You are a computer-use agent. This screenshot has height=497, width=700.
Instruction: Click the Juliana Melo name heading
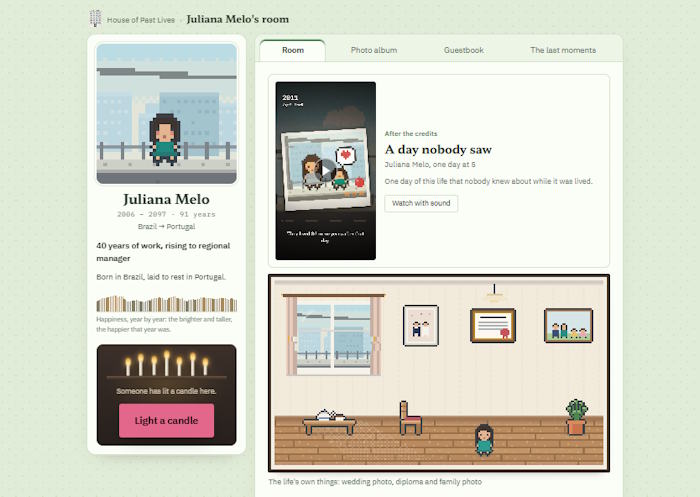(x=167, y=199)
